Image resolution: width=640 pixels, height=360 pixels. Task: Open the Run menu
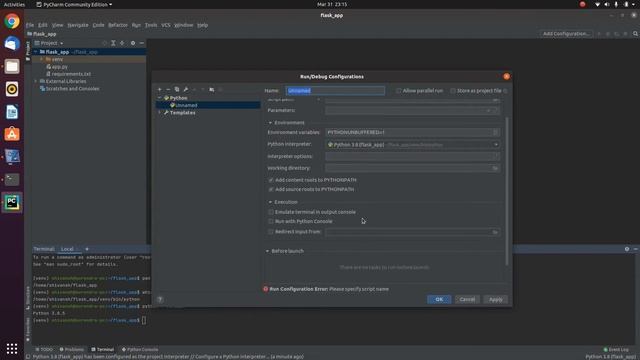(136, 25)
